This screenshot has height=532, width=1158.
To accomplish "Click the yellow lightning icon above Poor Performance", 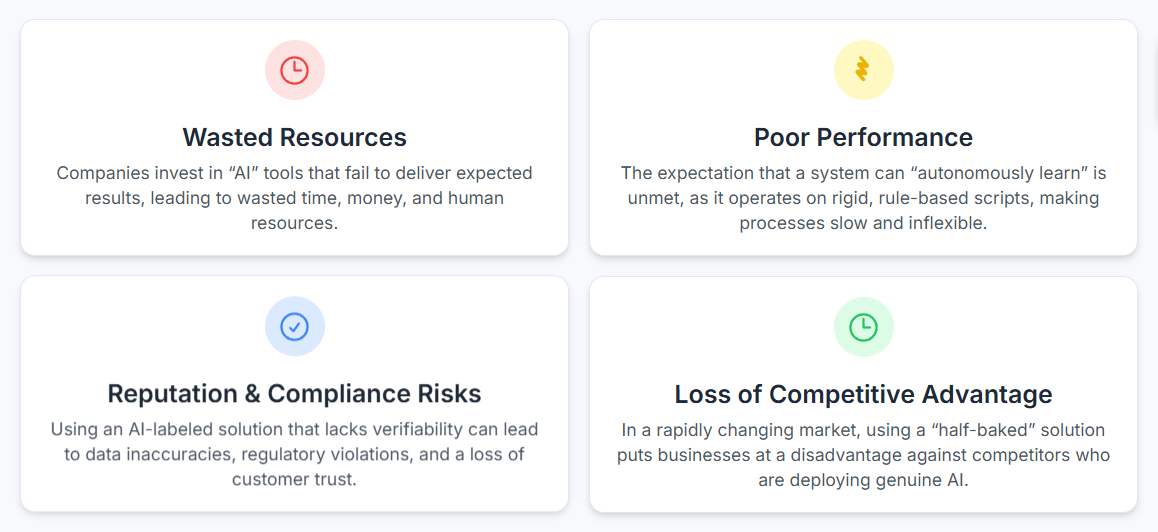I will click(x=863, y=70).
